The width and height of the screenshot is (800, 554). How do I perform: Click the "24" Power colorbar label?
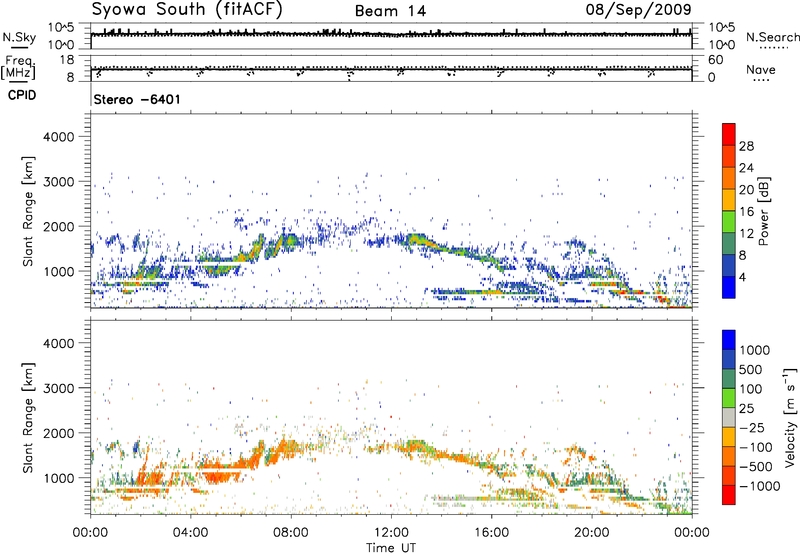pos(746,168)
